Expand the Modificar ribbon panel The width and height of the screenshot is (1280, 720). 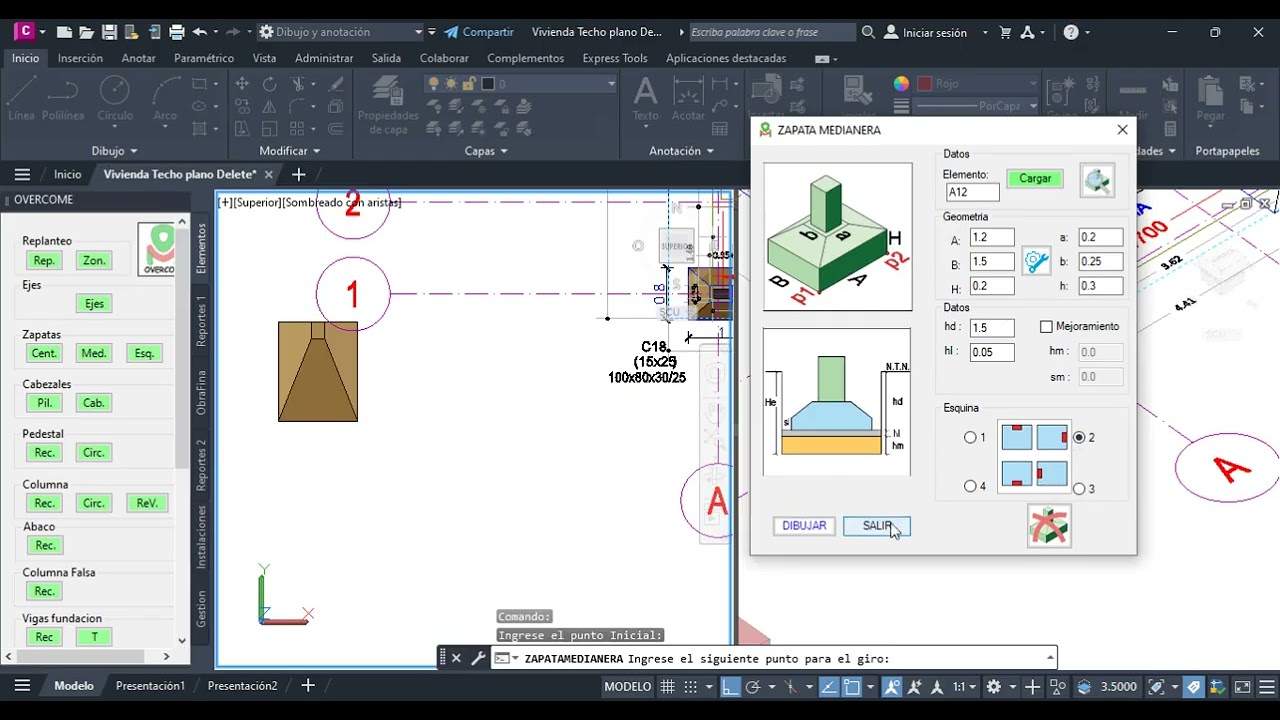pos(289,151)
